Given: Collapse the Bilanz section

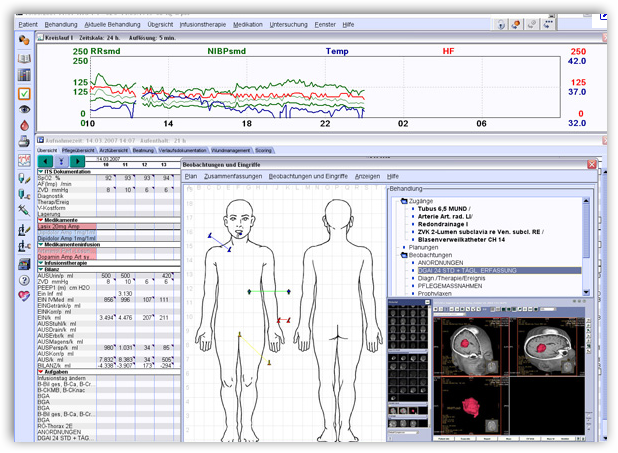Looking at the screenshot, I should coord(41,269).
